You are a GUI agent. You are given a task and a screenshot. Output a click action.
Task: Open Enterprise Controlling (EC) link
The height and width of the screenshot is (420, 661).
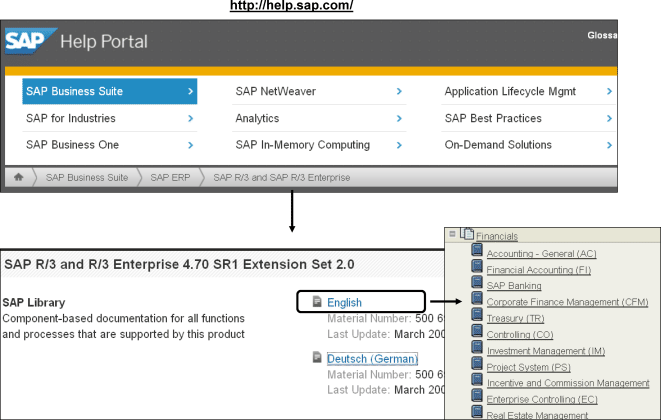542,399
